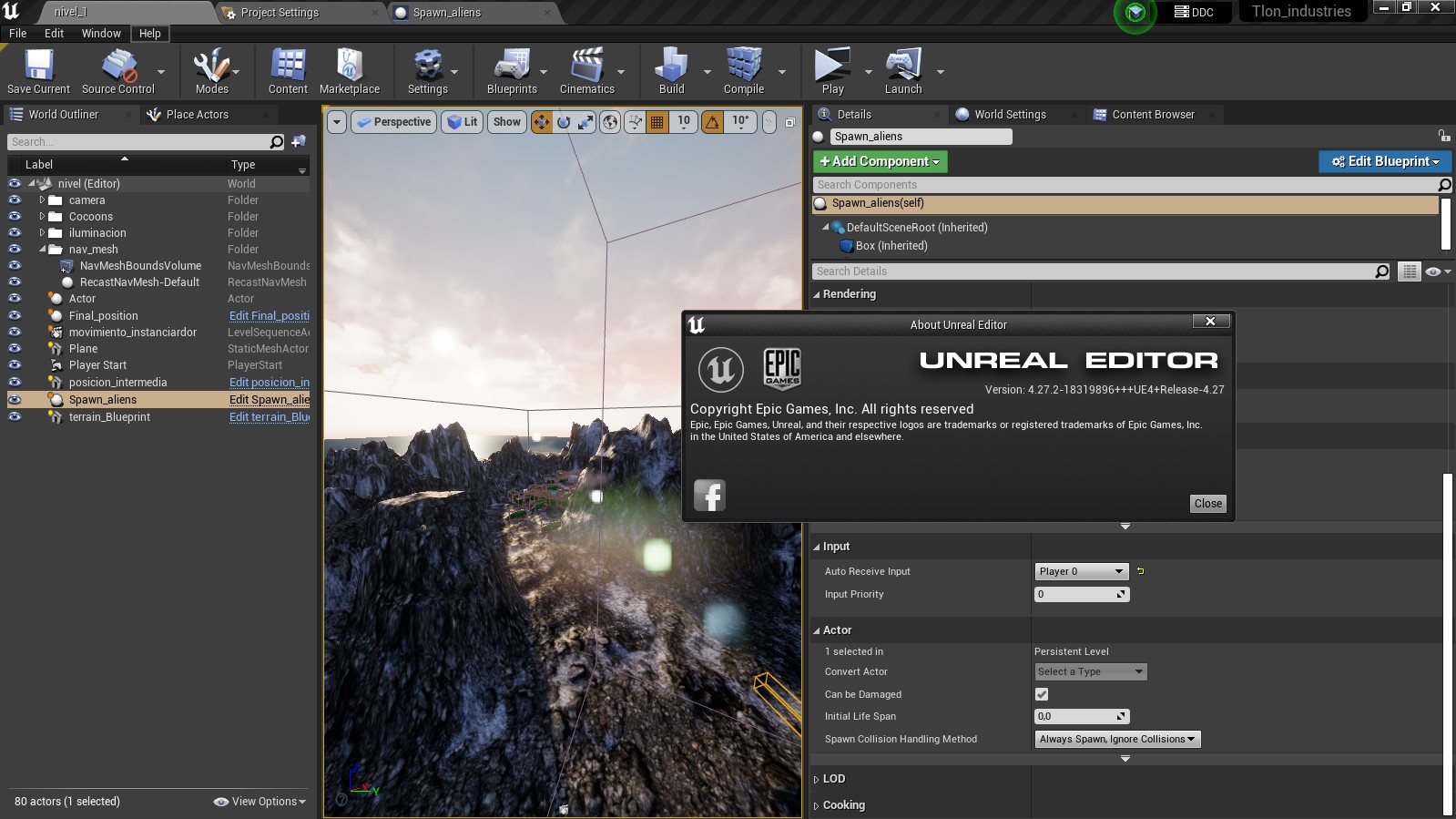This screenshot has height=819, width=1456.
Task: Hide the Cocoons folder via eye icon
Action: pos(15,217)
